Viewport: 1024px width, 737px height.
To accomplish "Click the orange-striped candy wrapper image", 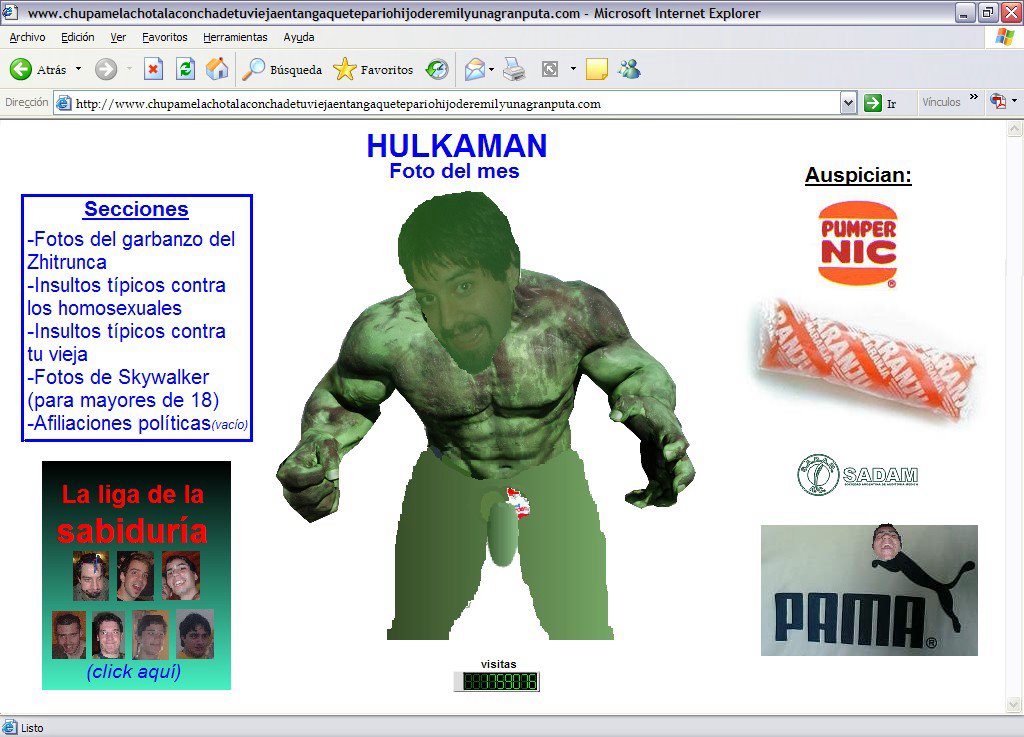I will 866,362.
